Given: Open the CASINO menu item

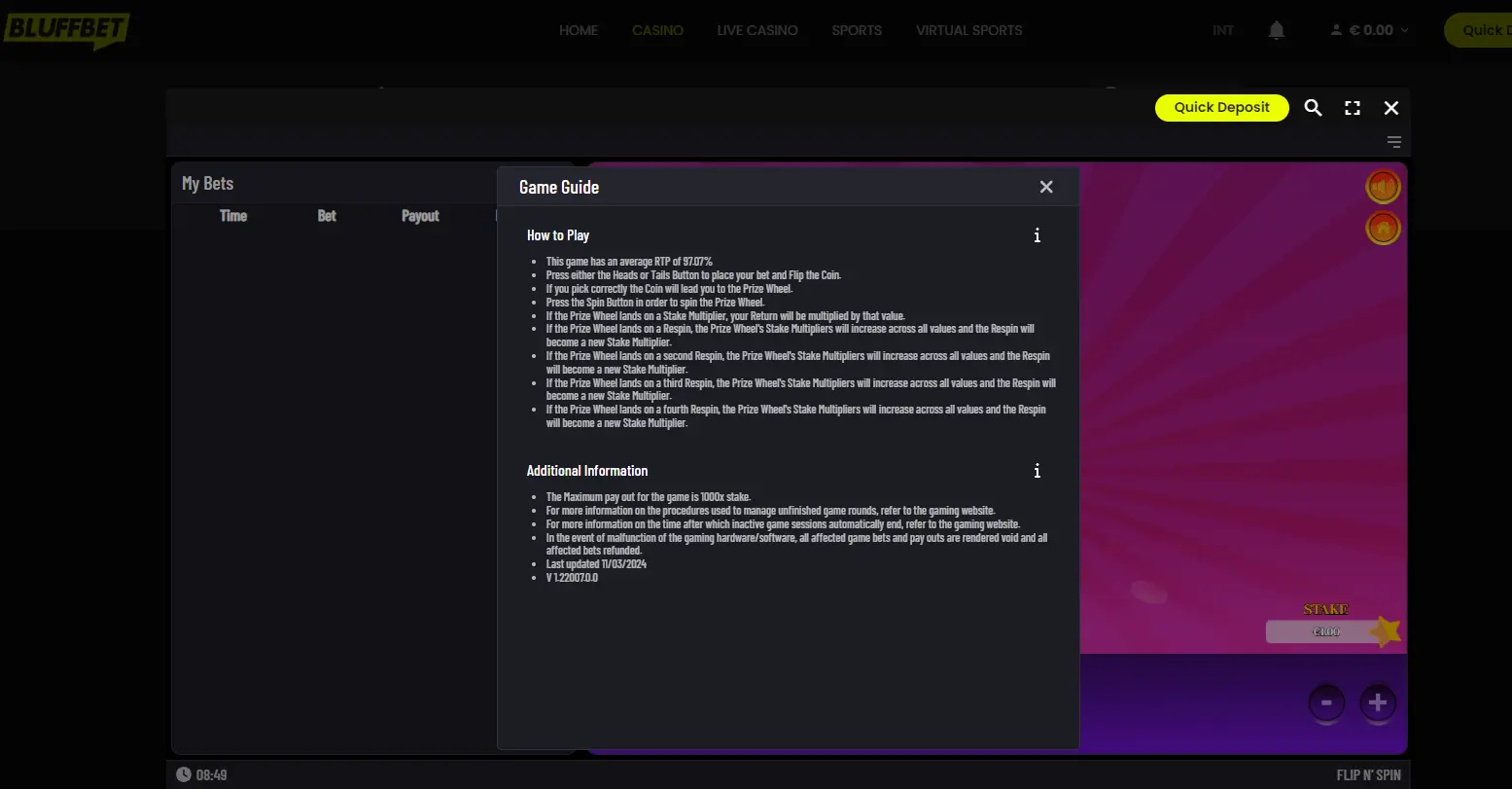Looking at the screenshot, I should coord(657,30).
